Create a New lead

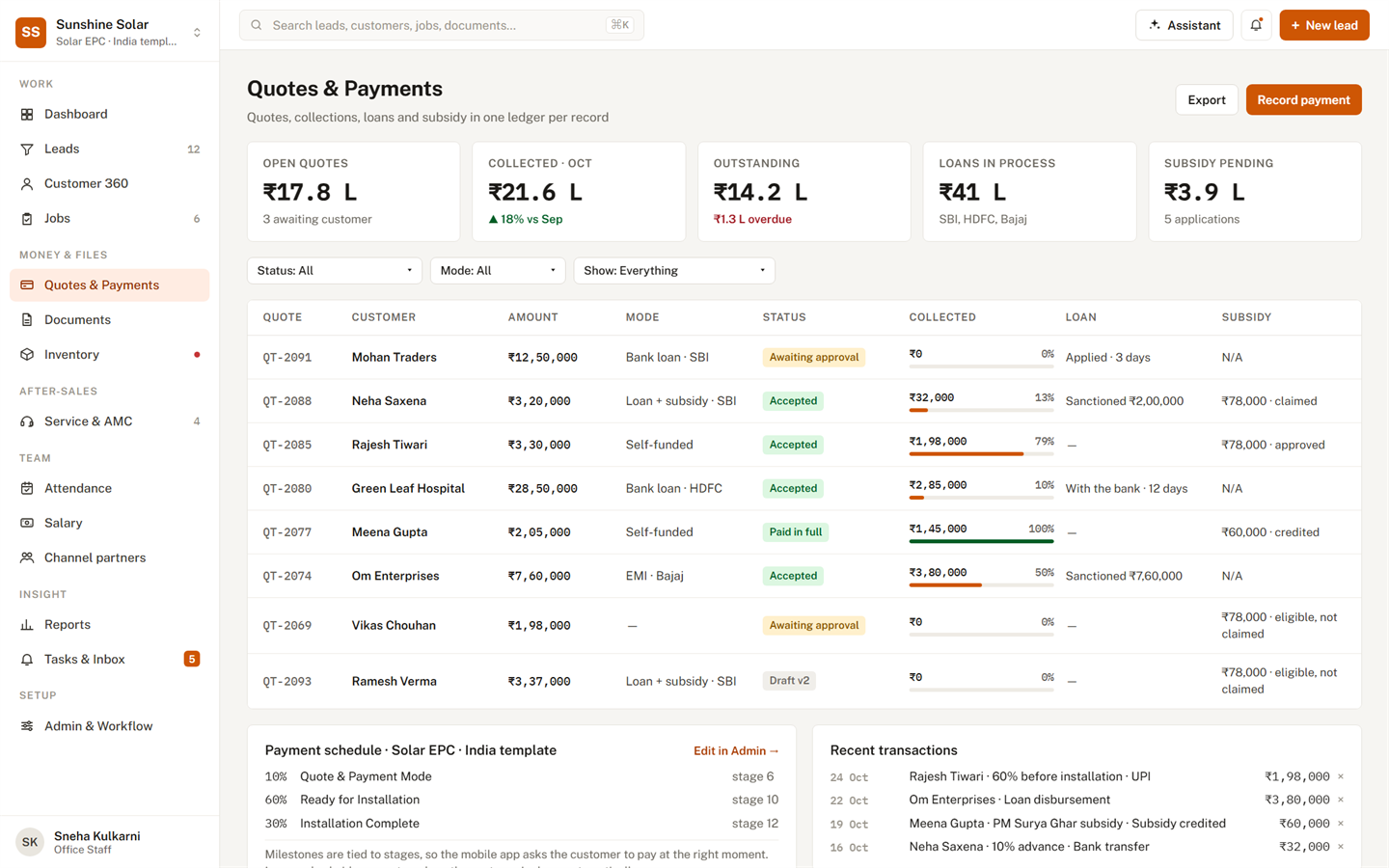1323,25
